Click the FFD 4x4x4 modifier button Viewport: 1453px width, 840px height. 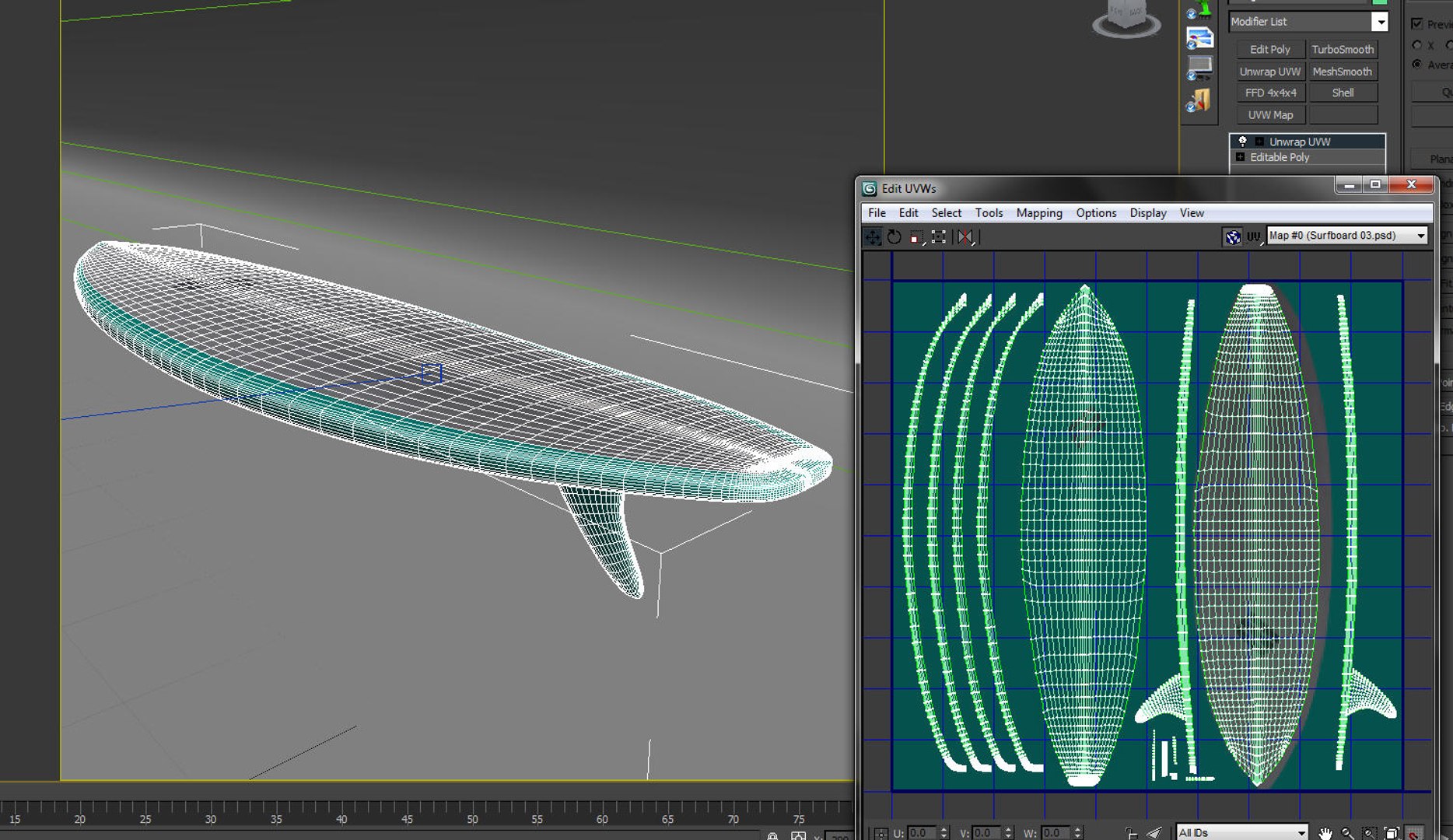1270,93
